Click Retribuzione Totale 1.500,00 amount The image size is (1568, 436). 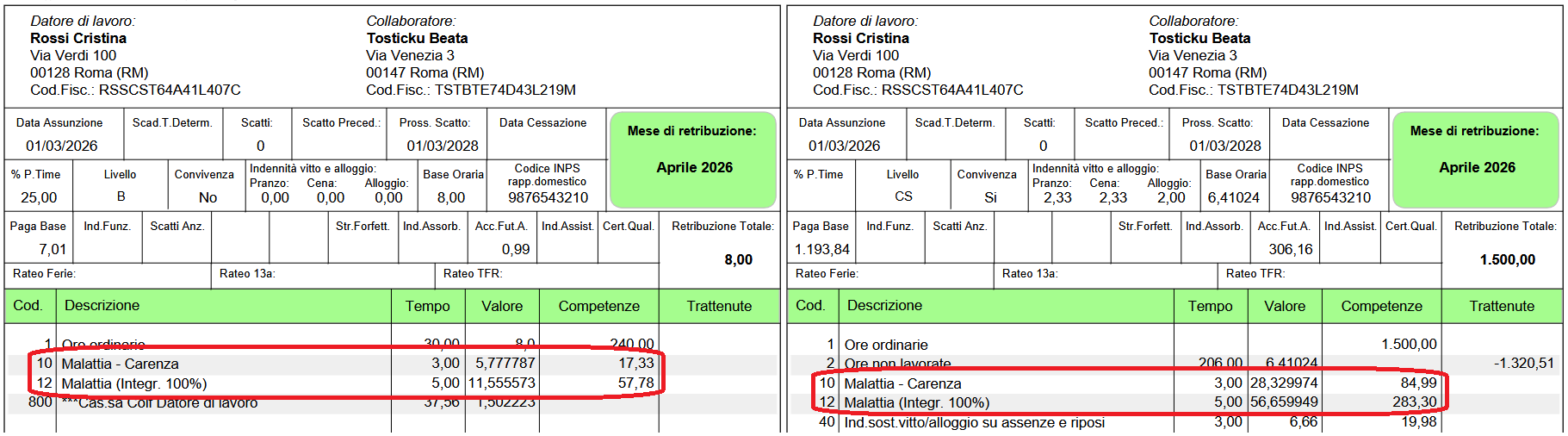[x=1507, y=259]
